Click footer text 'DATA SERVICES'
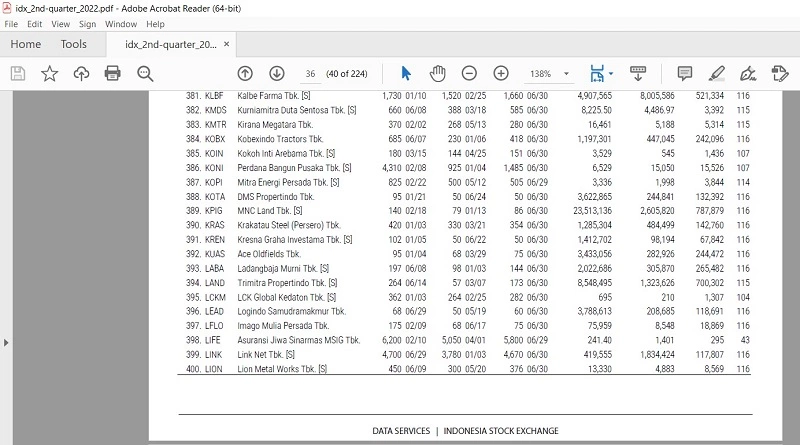 [x=401, y=431]
